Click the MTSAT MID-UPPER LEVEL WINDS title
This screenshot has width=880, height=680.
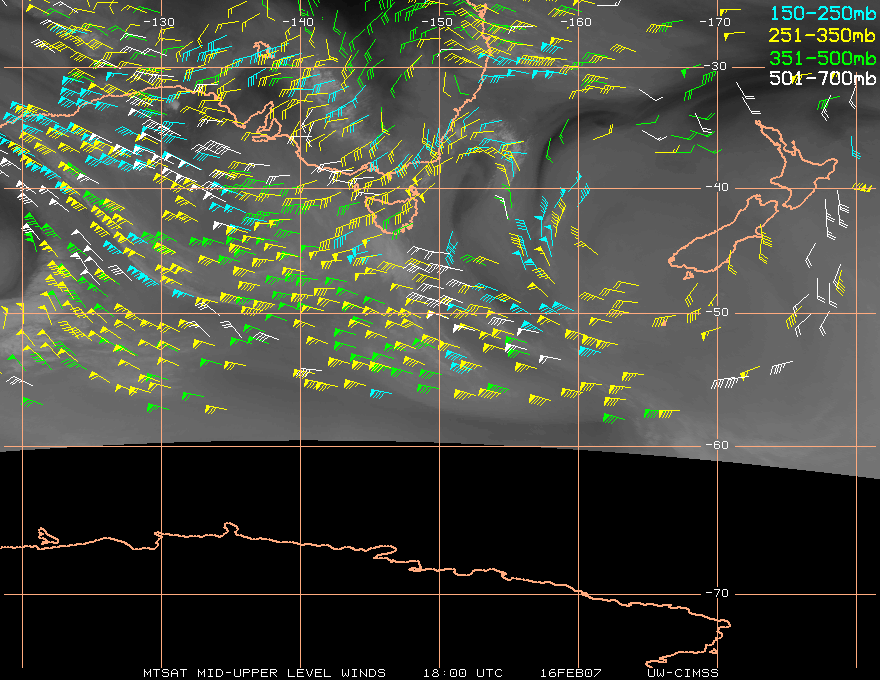264,673
